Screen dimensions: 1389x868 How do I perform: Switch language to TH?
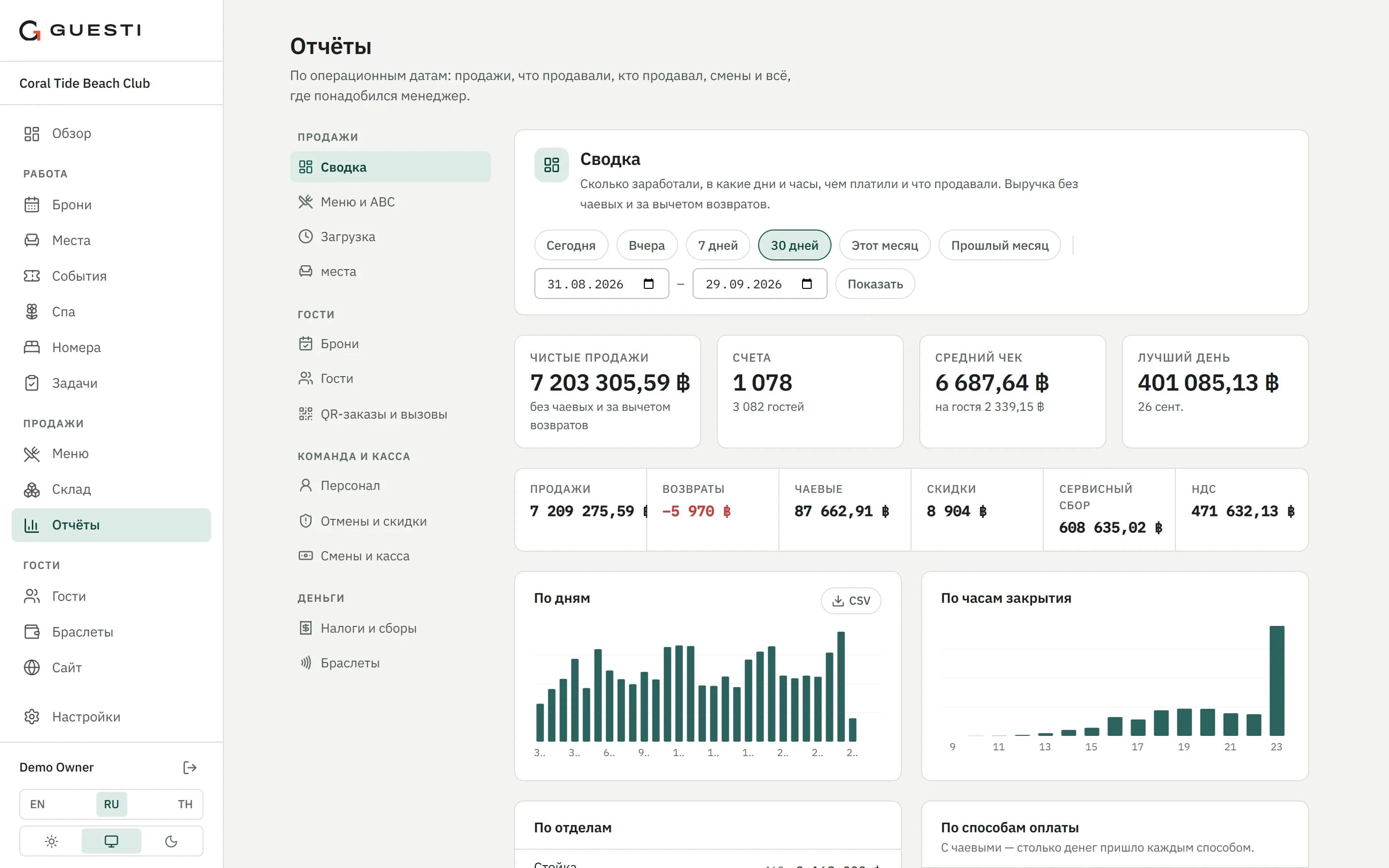click(185, 804)
